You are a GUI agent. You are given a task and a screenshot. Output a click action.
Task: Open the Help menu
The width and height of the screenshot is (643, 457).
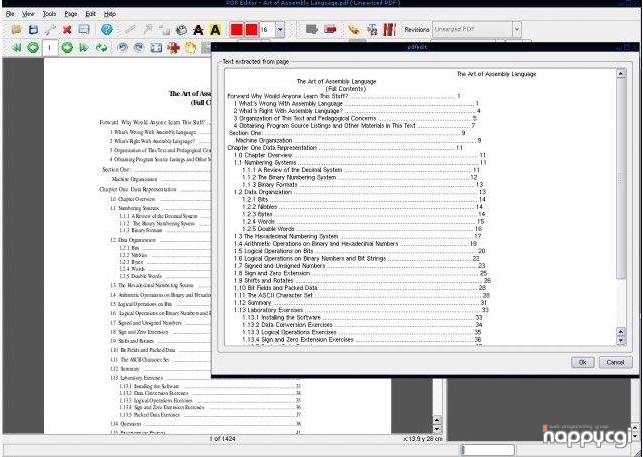[x=109, y=14]
